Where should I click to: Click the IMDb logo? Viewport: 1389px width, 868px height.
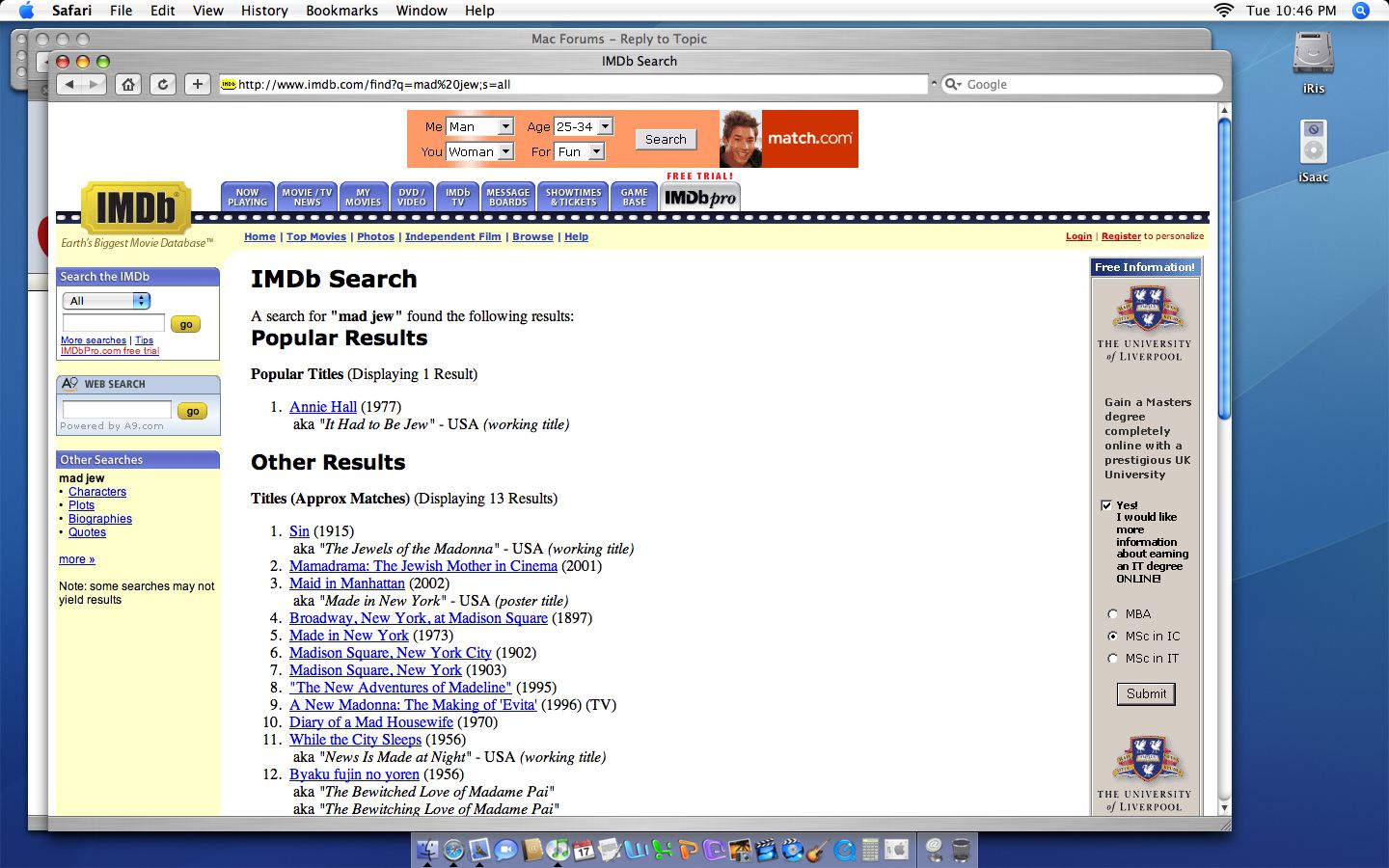tap(136, 207)
